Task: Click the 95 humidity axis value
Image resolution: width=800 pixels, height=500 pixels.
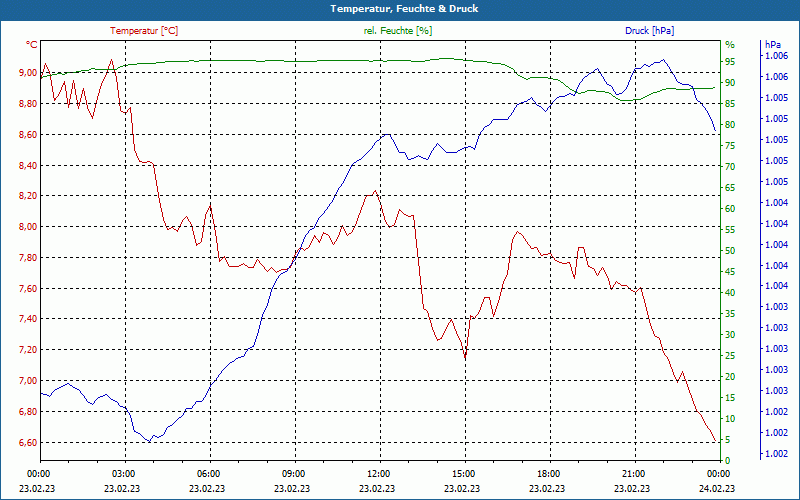Action: click(x=730, y=62)
